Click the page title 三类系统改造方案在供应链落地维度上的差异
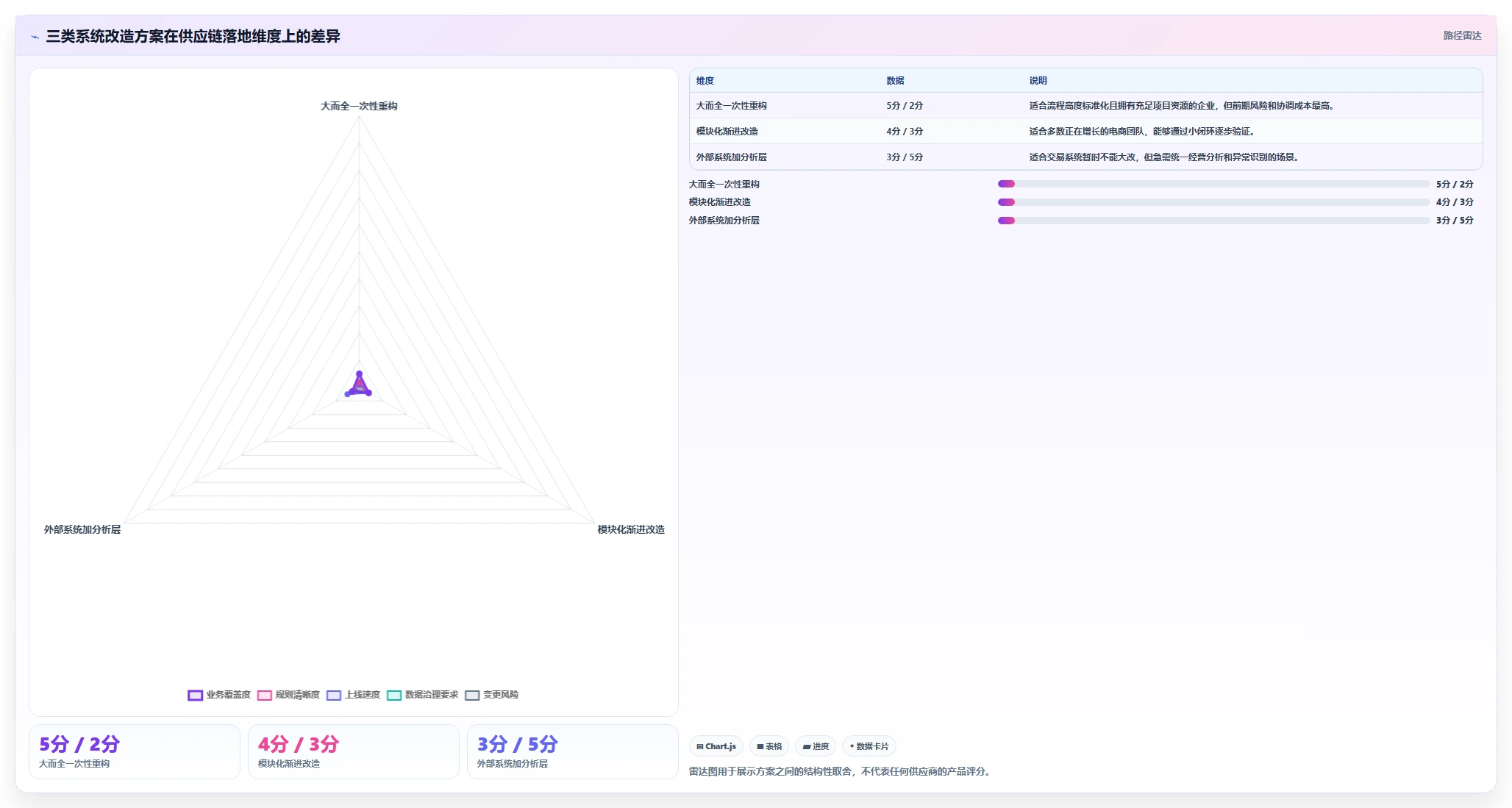Image resolution: width=1512 pixels, height=808 pixels. (193, 36)
